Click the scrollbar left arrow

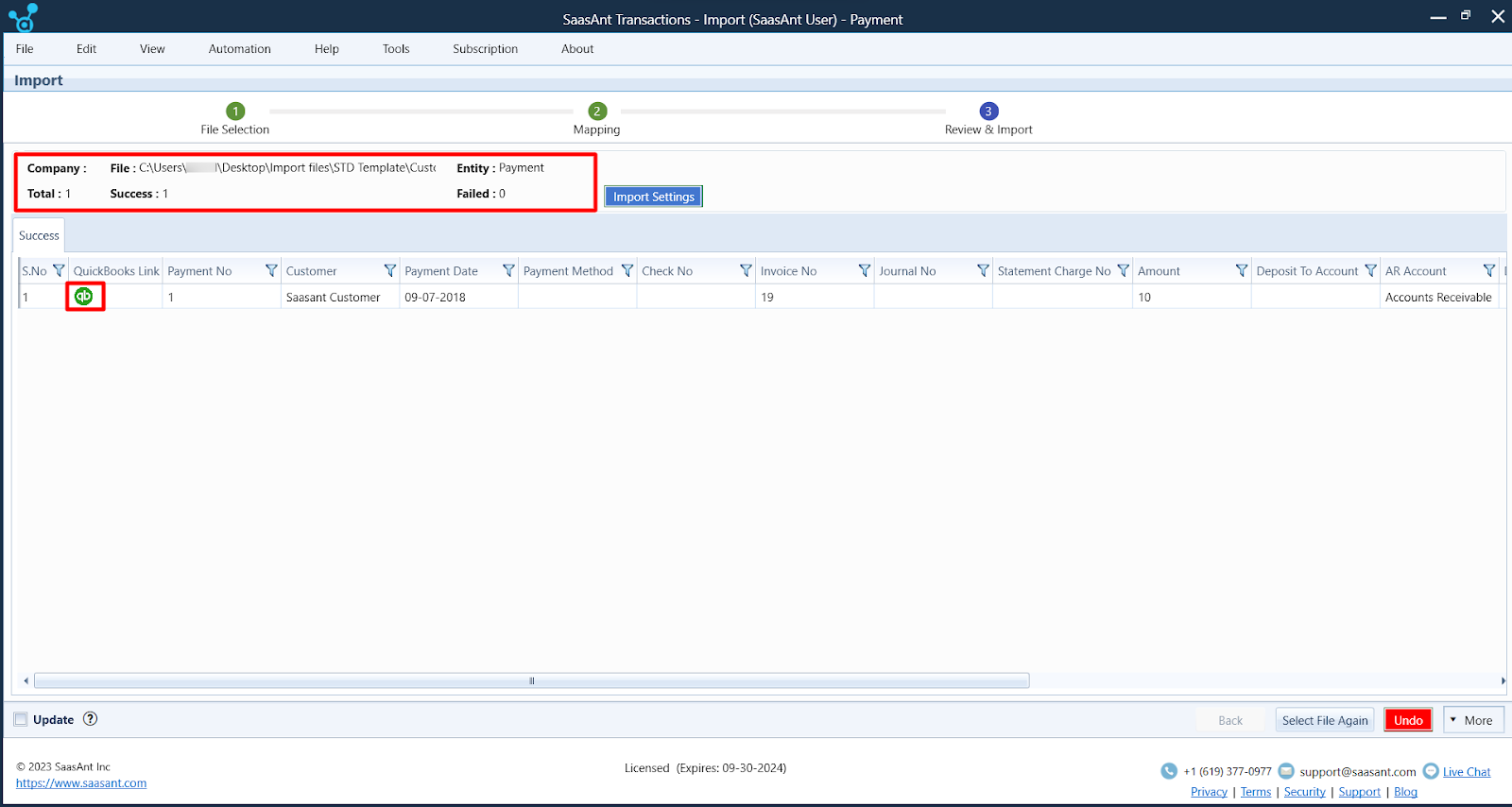coord(26,680)
